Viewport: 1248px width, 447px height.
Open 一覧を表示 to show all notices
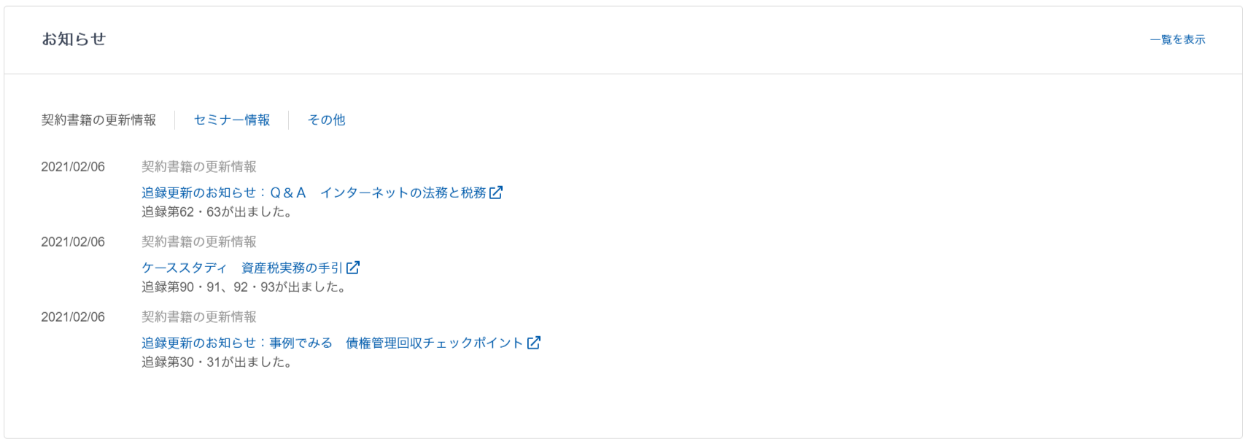tap(1177, 40)
